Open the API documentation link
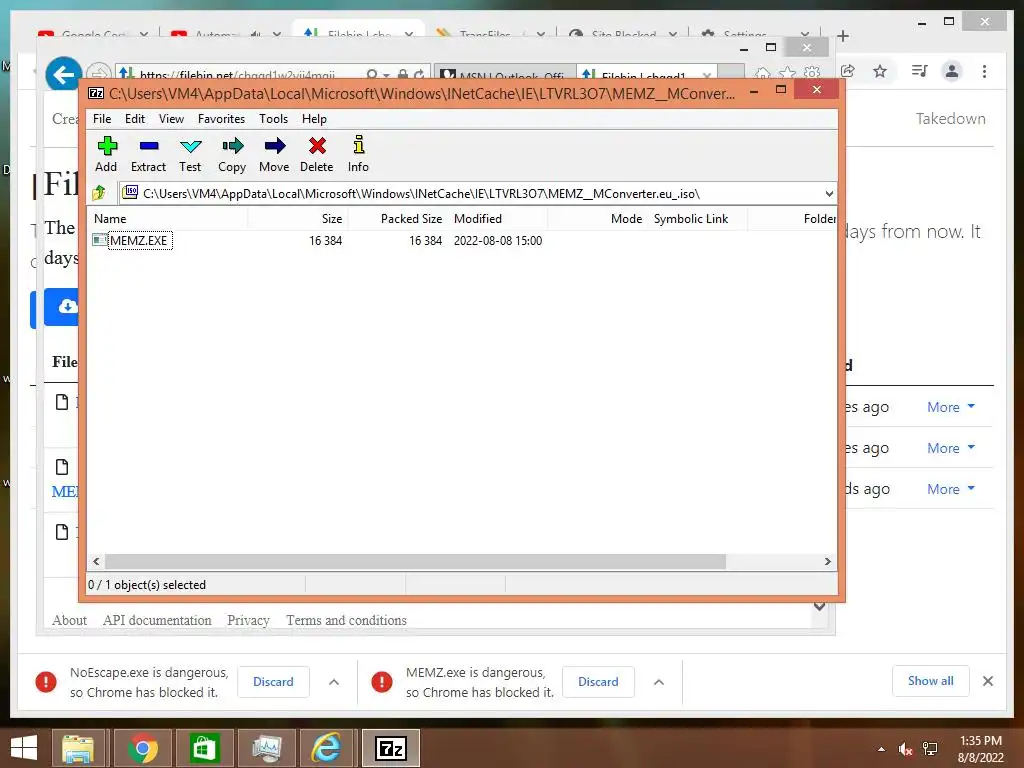This screenshot has width=1024, height=768. point(157,620)
